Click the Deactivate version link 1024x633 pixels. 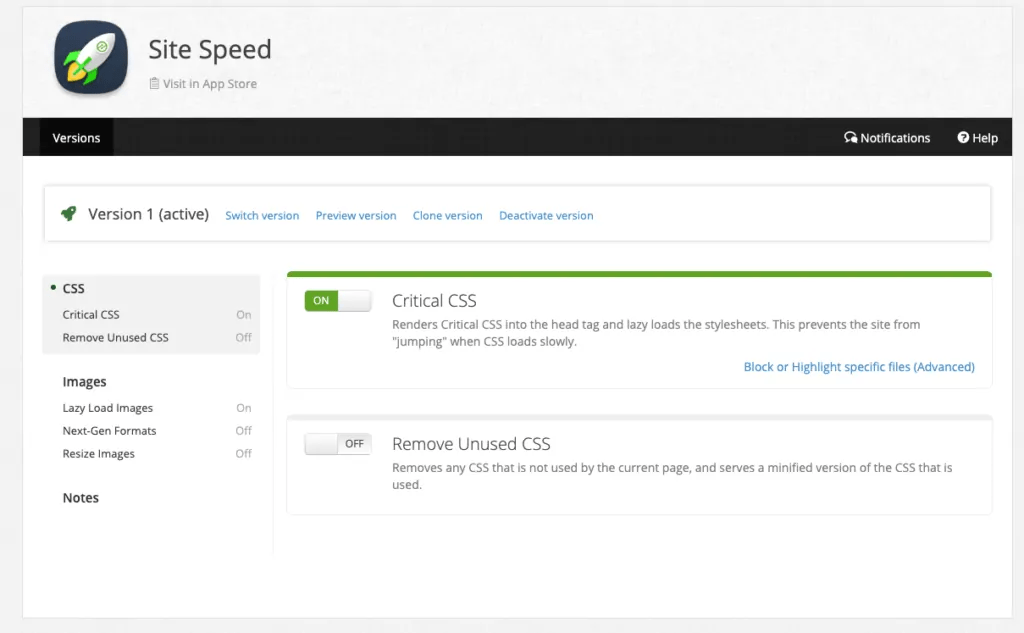click(x=546, y=216)
